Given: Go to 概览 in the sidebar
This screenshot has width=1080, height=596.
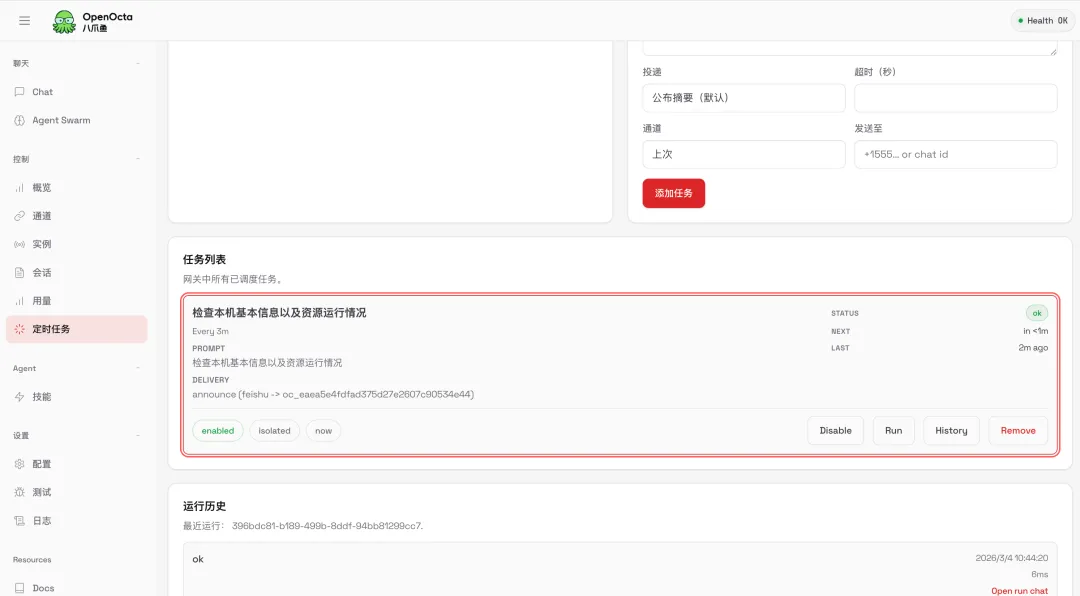Looking at the screenshot, I should coord(41,188).
